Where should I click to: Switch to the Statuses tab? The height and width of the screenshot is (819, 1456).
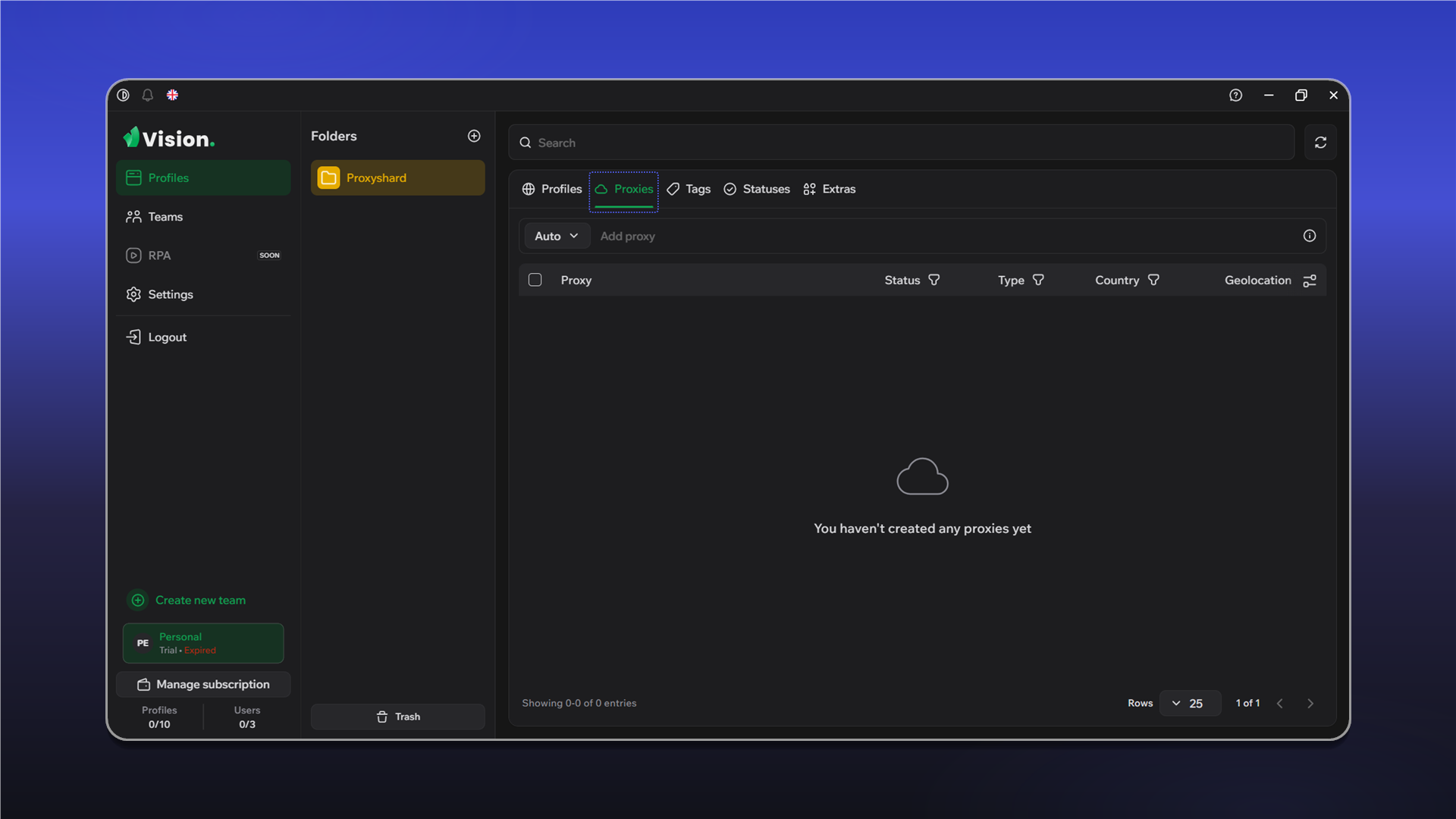click(x=757, y=189)
